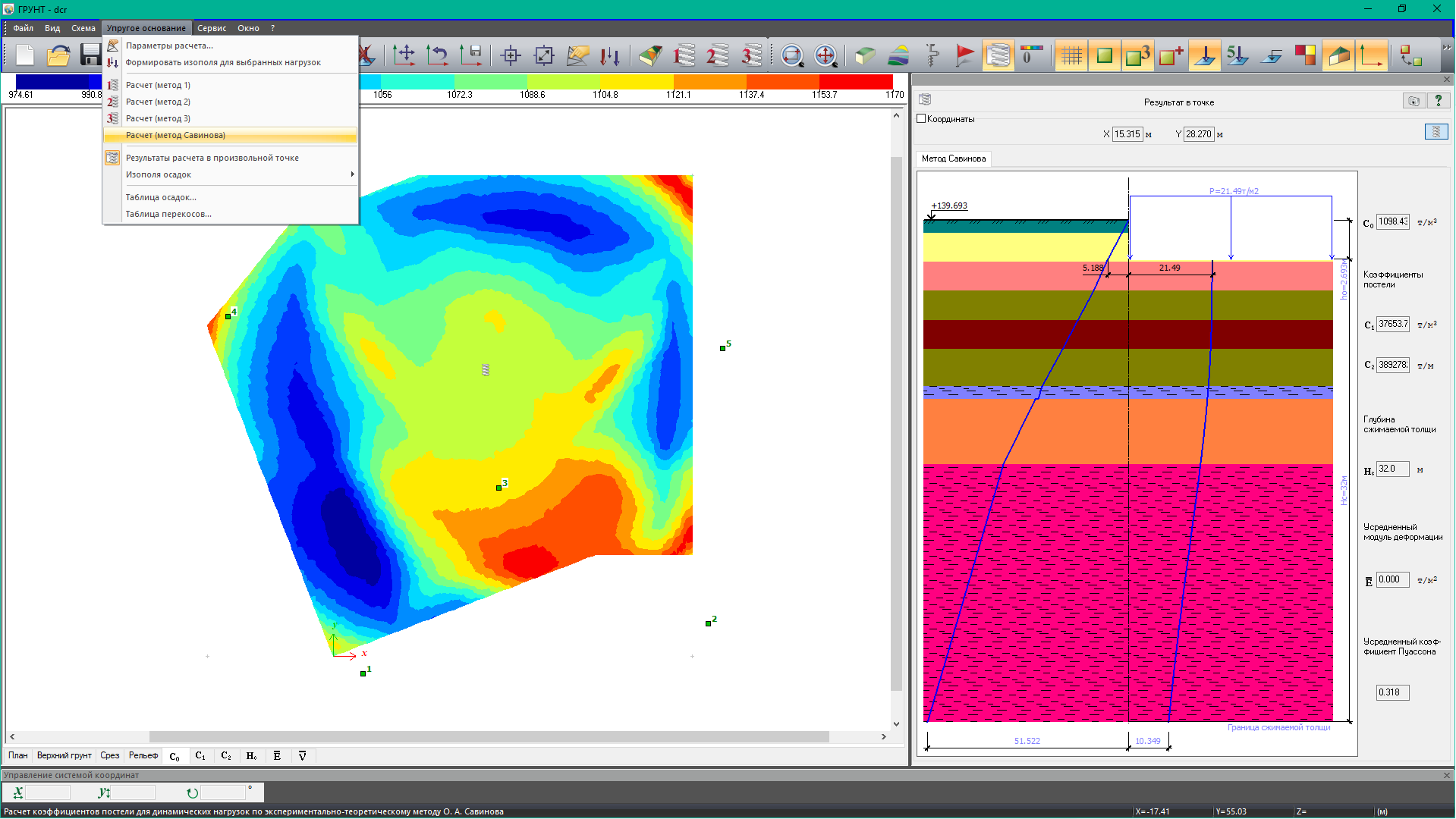
Task: Open Таблица осадок... menu entry
Action: click(161, 197)
